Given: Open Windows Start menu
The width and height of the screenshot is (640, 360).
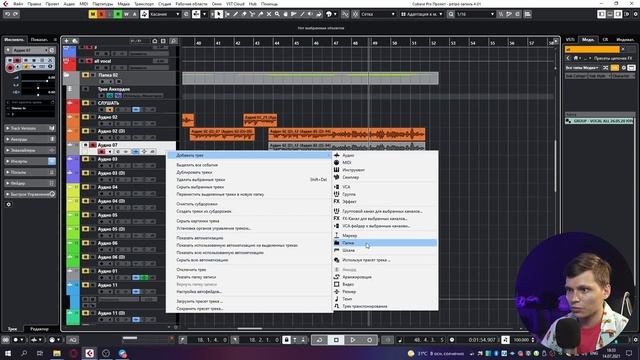Looking at the screenshot, I should tap(7, 353).
